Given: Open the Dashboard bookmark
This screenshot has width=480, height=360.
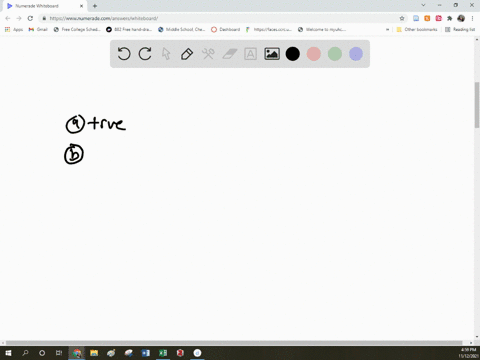Looking at the screenshot, I should click(226, 29).
